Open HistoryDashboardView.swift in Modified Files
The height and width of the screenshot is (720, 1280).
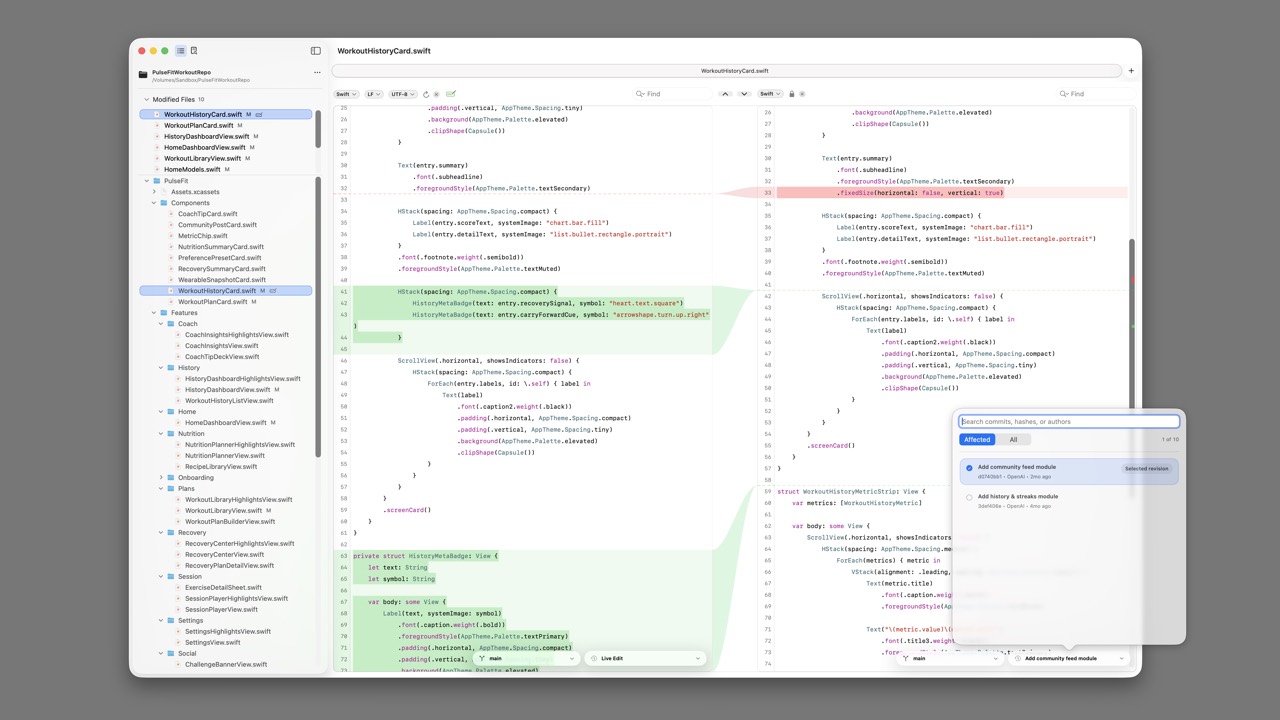click(x=206, y=136)
